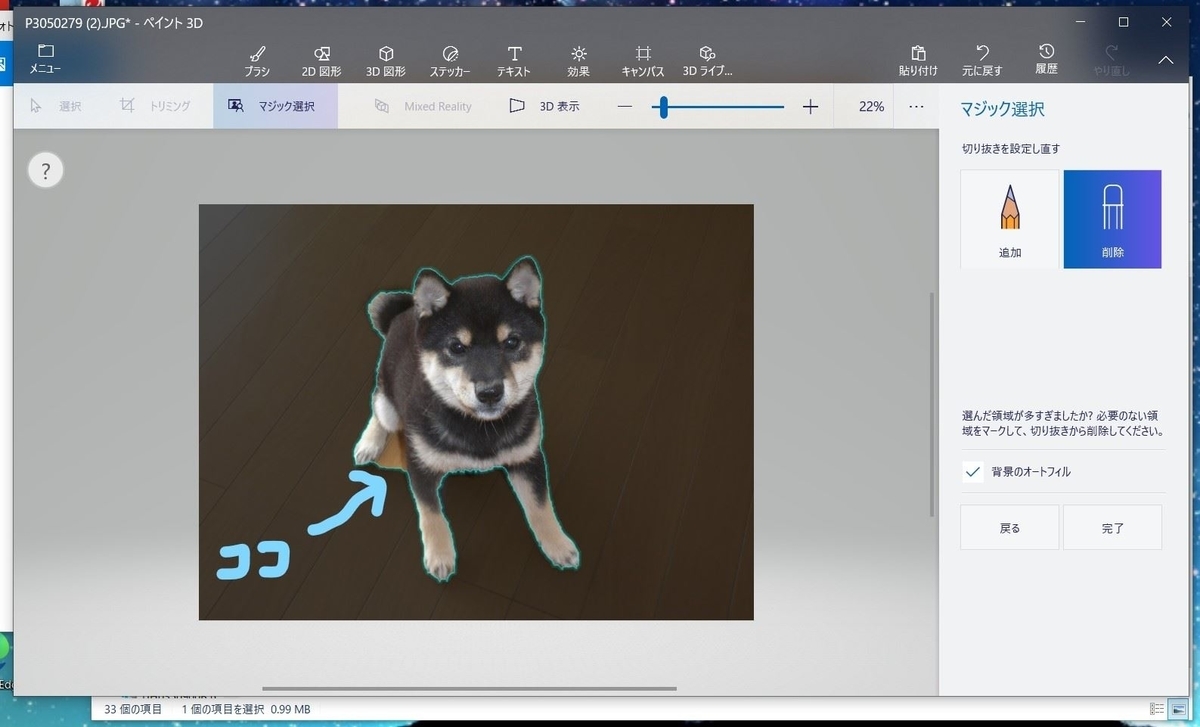This screenshot has height=727, width=1200.
Task: Maximize the Paint 3D window
Action: pyautogui.click(x=1124, y=21)
